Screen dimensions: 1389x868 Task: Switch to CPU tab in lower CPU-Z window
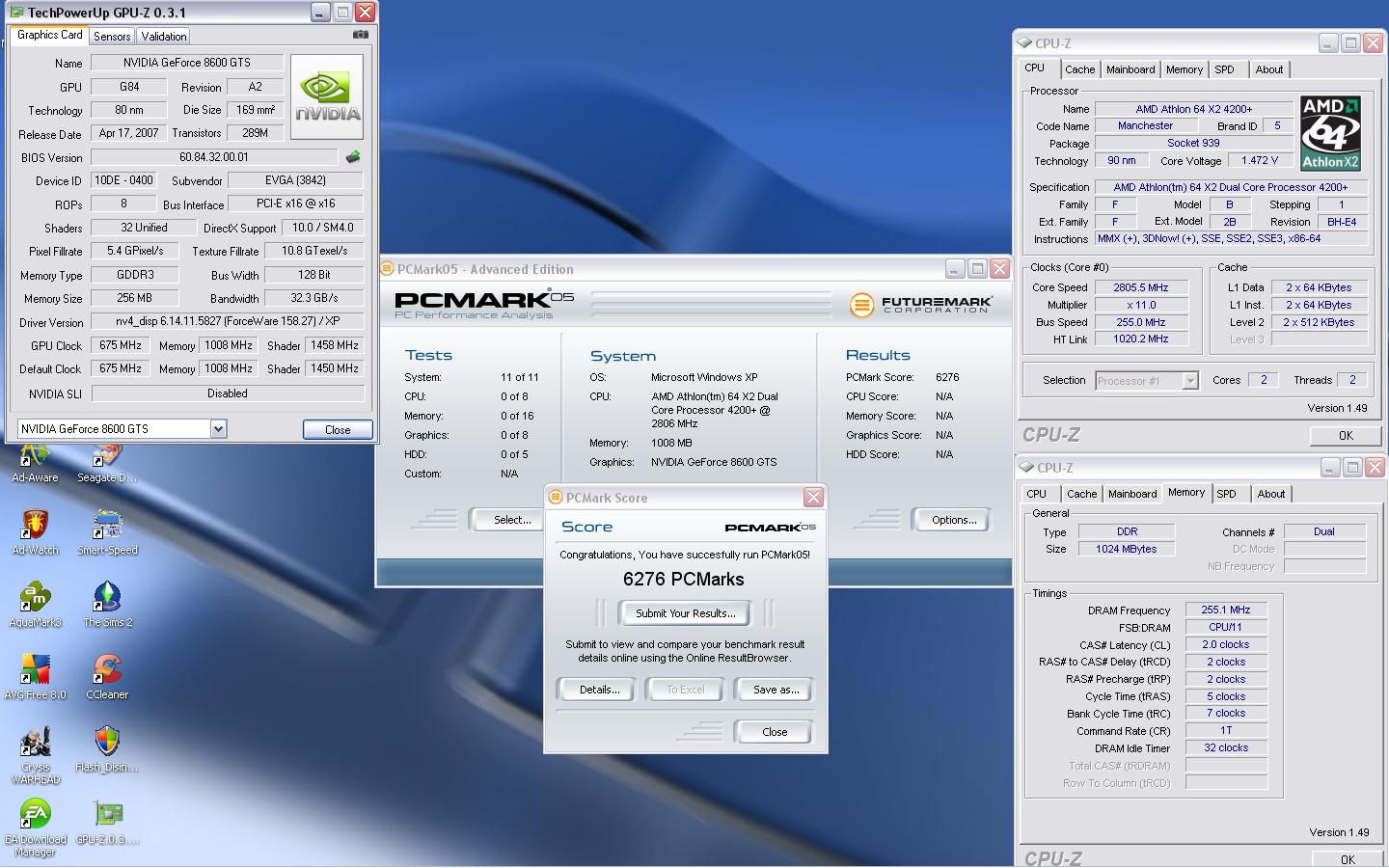tap(1037, 494)
